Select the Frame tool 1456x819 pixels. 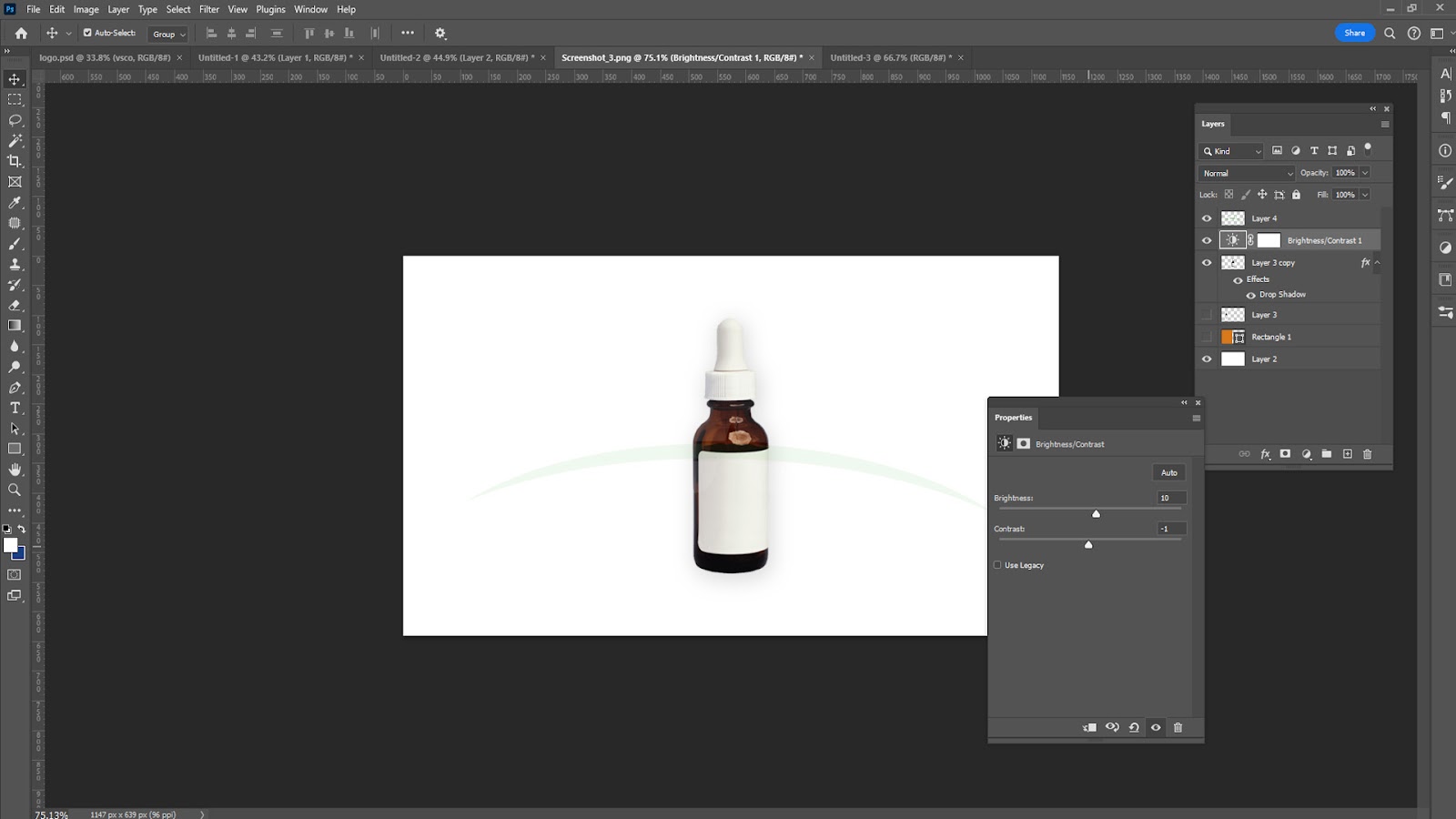(15, 182)
